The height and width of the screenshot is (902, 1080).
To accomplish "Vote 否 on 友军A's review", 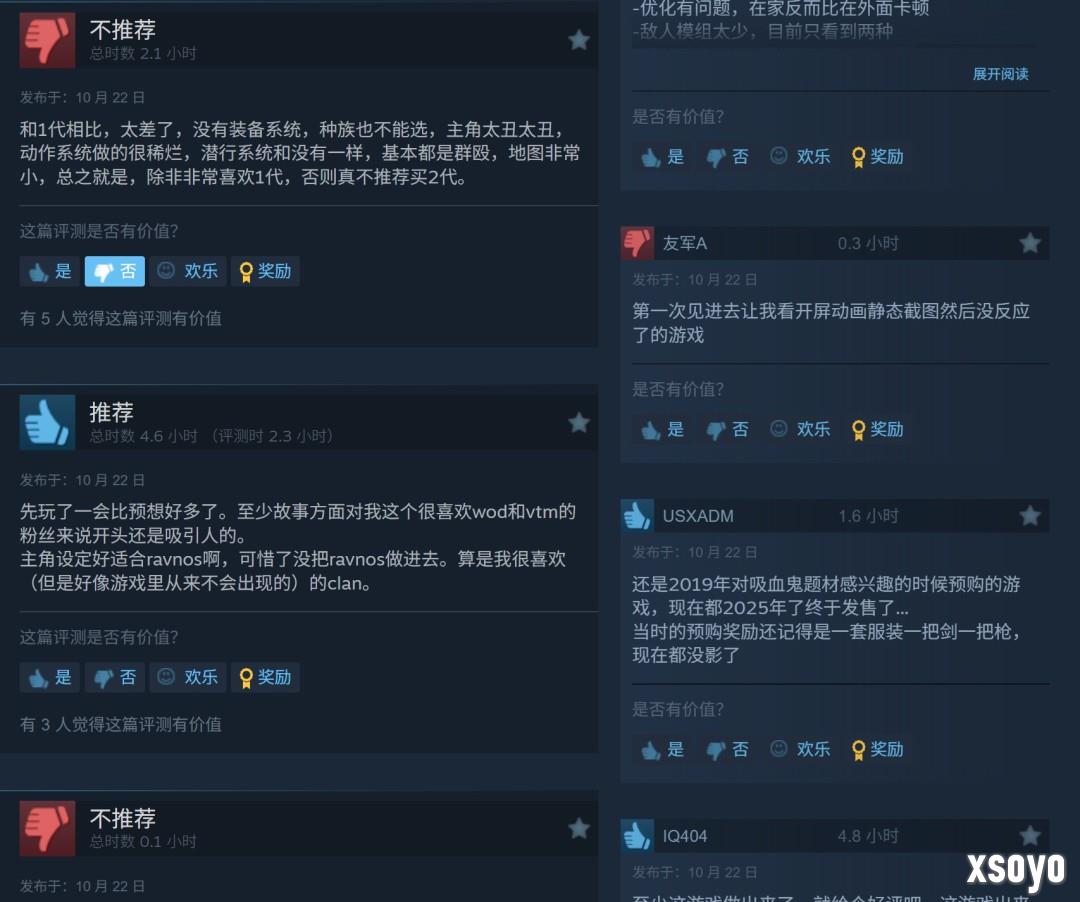I will 727,429.
